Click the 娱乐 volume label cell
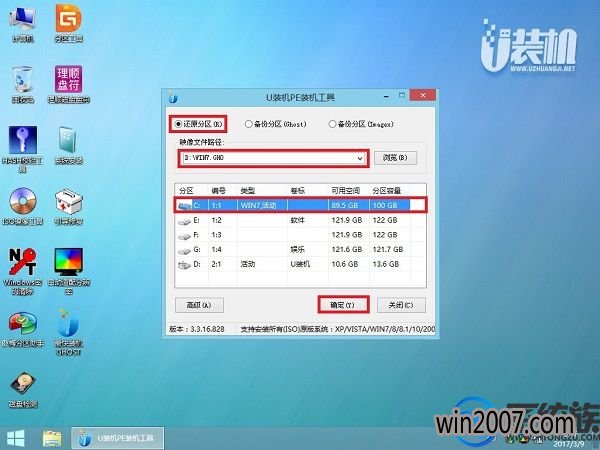Viewport: 600px width, 450px height. pos(297,249)
